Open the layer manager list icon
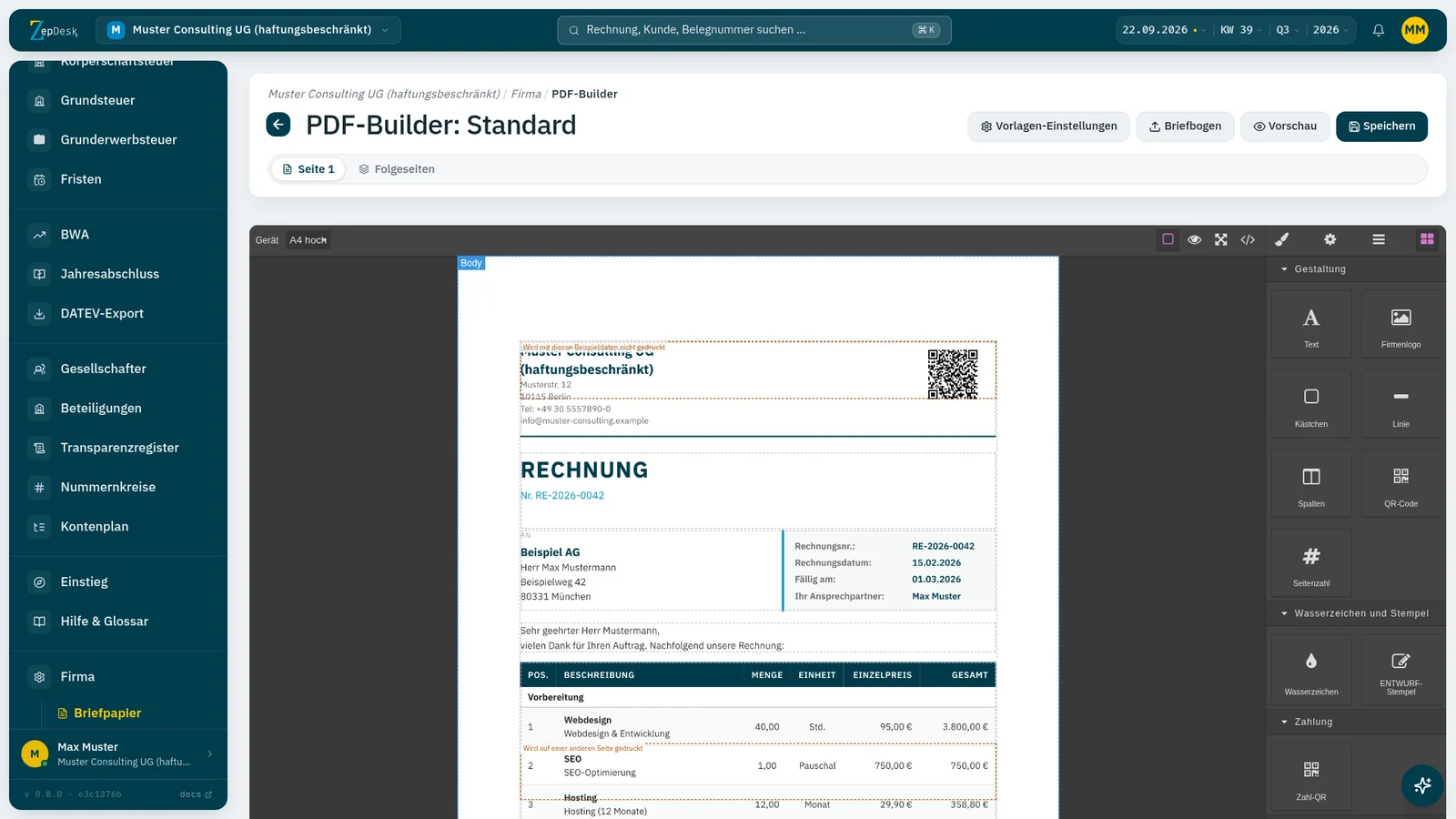The height and width of the screenshot is (819, 1456). pyautogui.click(x=1379, y=239)
